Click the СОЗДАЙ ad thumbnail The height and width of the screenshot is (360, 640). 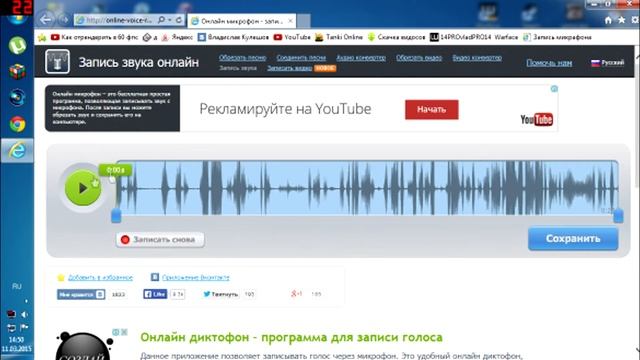tap(83, 346)
